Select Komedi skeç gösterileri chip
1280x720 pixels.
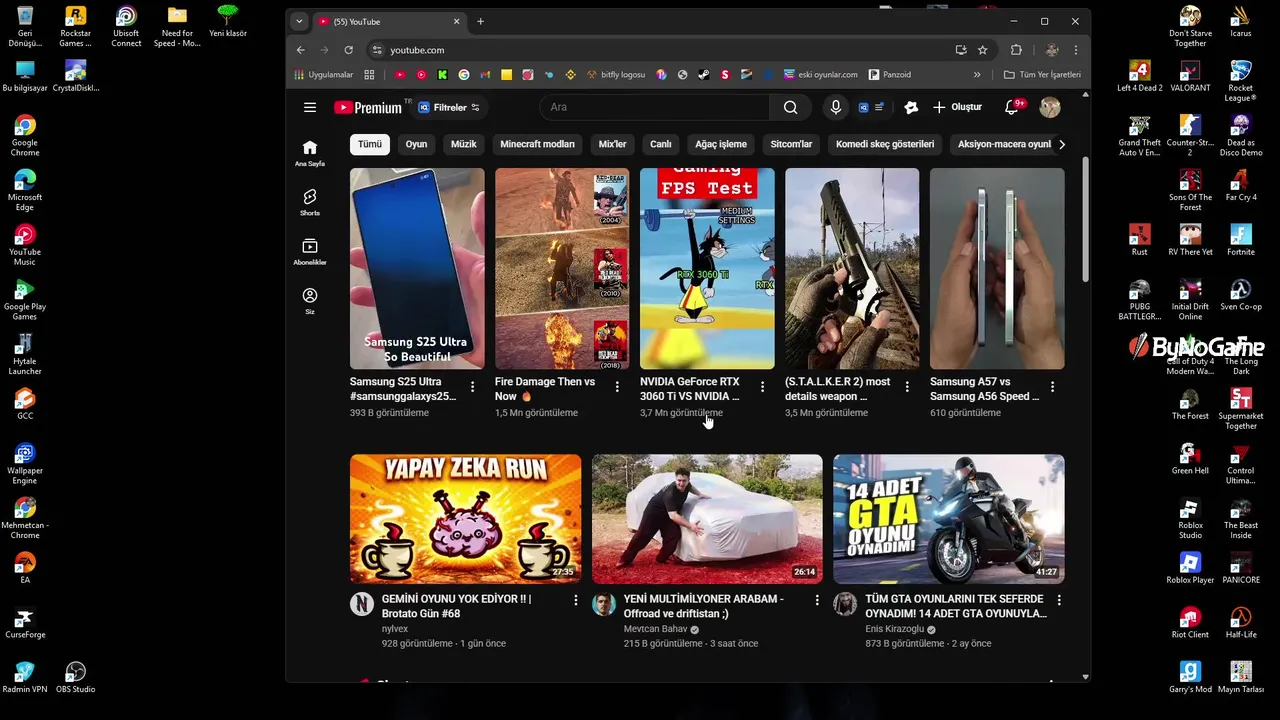(885, 144)
